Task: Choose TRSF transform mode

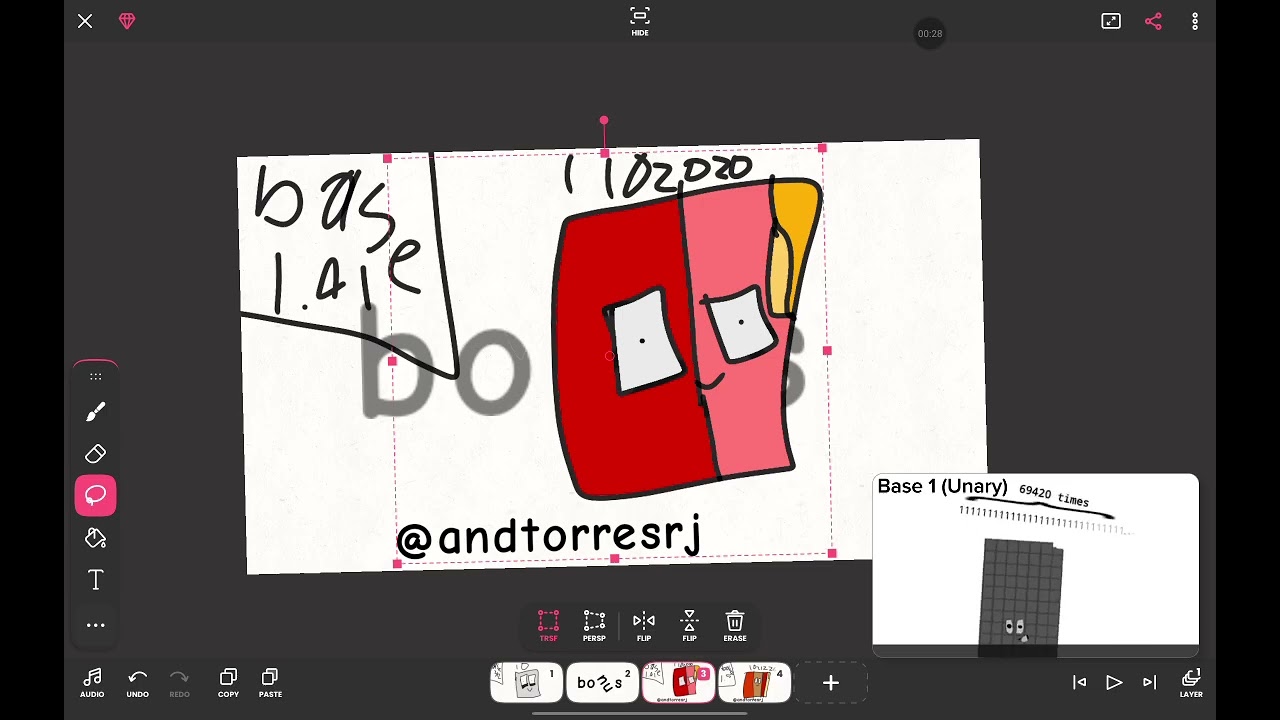Action: pos(548,627)
